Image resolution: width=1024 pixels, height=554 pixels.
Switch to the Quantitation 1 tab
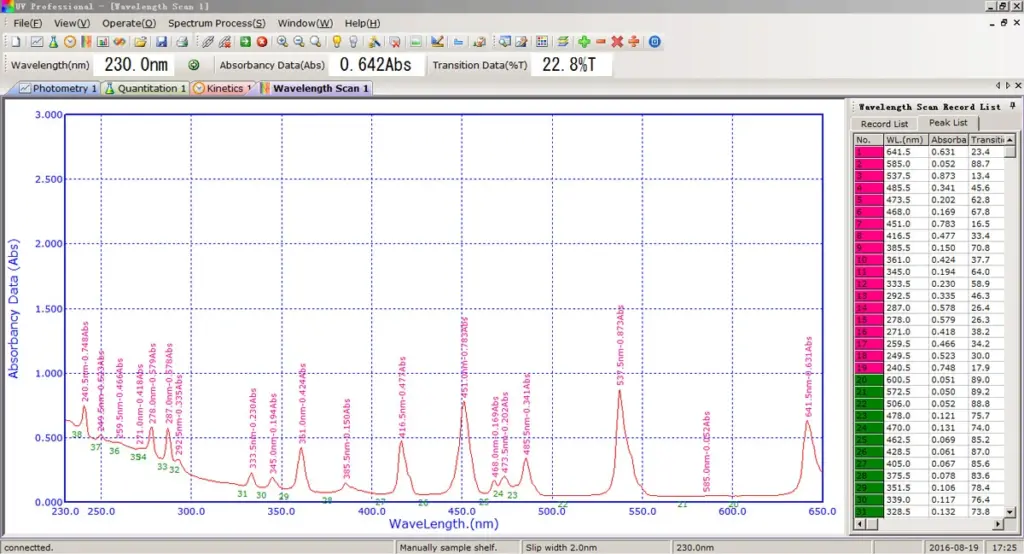(146, 88)
